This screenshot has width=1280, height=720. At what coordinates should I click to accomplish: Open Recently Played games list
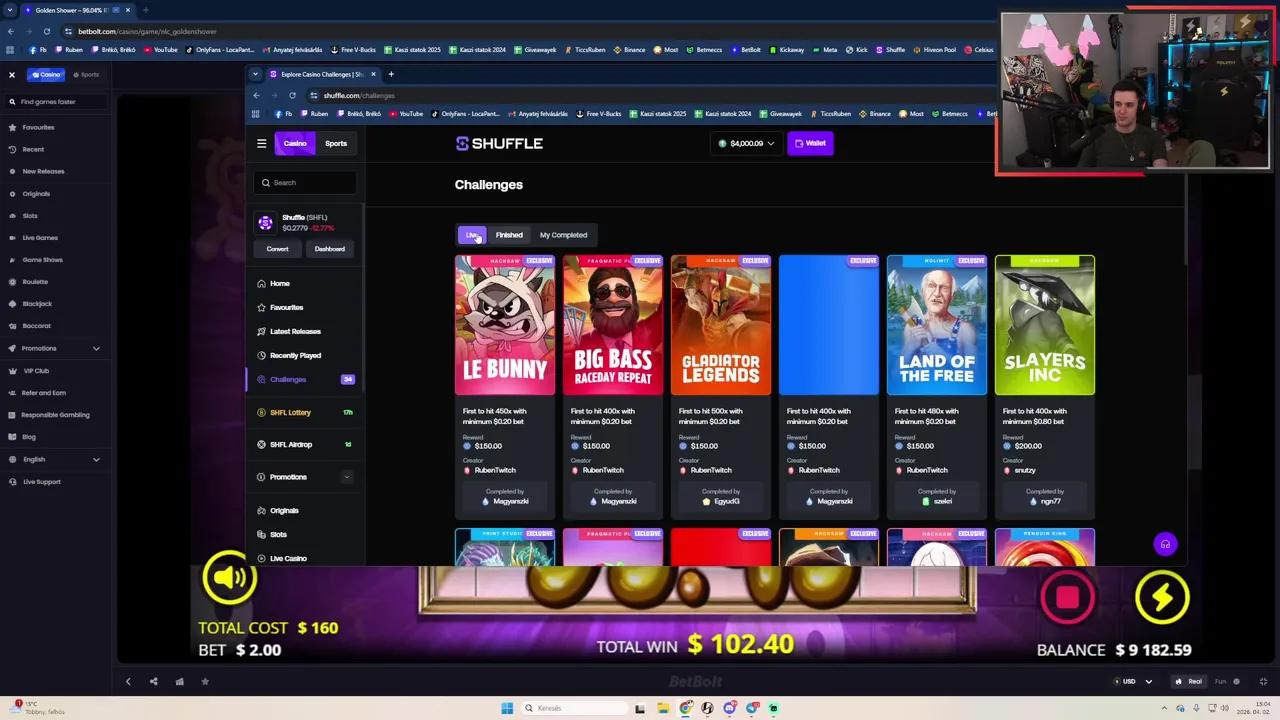295,355
